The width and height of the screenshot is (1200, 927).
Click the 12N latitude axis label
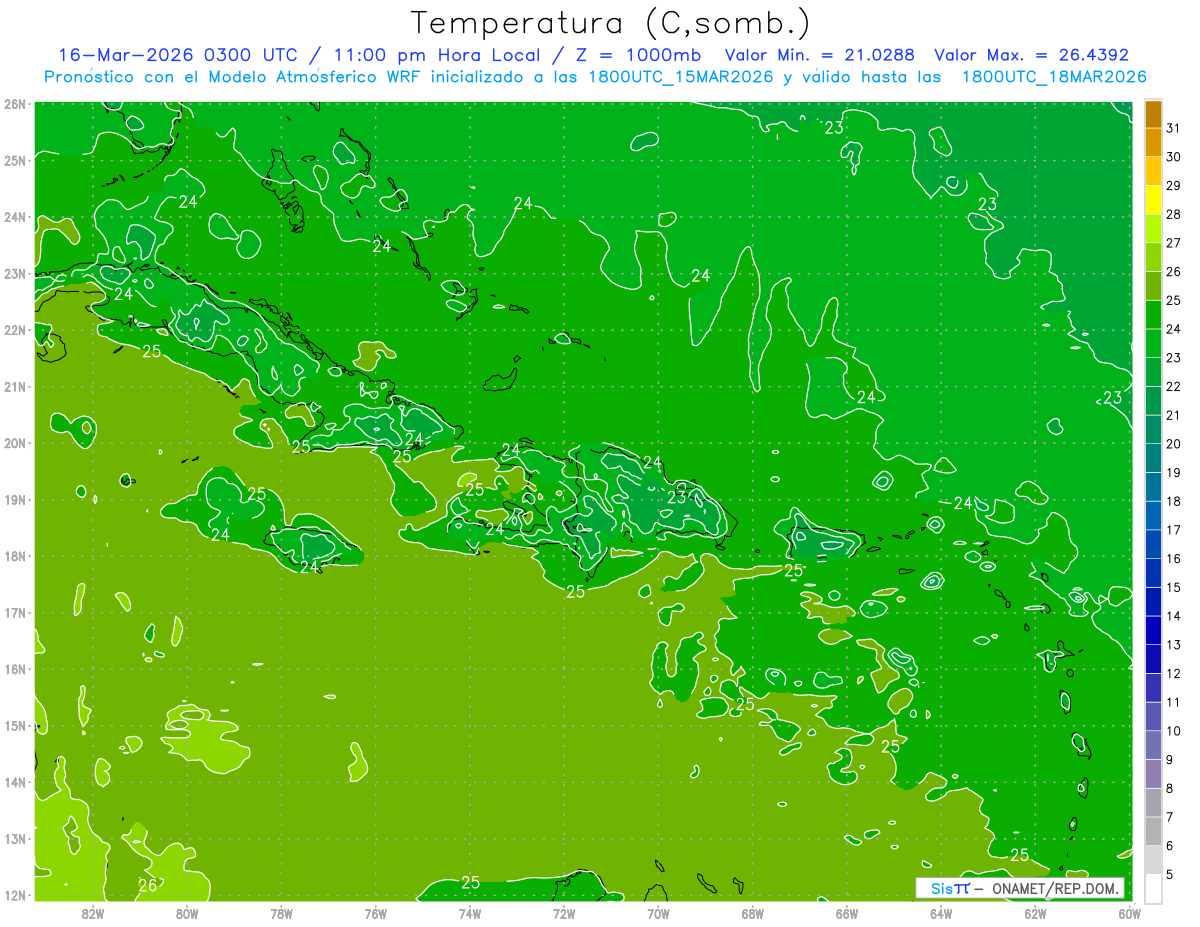pos(14,895)
